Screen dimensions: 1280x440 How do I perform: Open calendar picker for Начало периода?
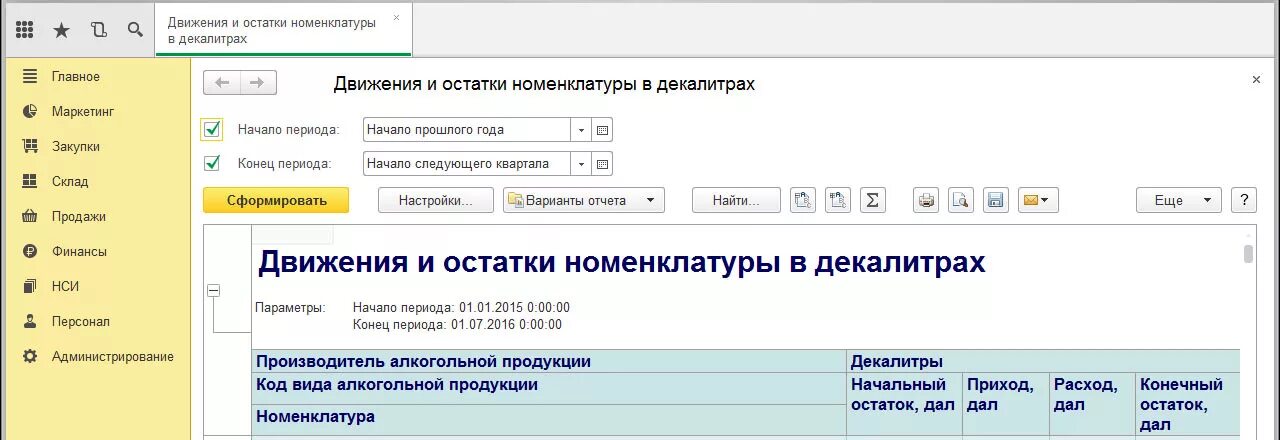click(602, 130)
